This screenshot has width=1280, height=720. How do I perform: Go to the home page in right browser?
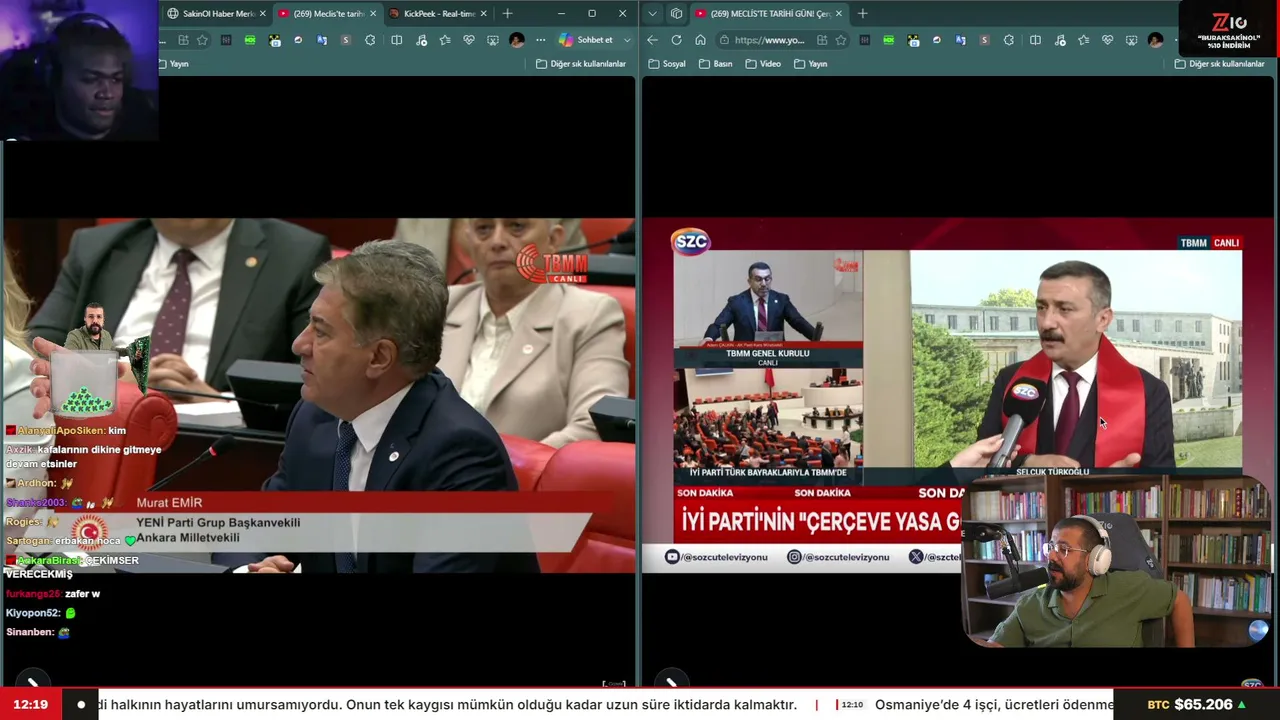[x=700, y=40]
